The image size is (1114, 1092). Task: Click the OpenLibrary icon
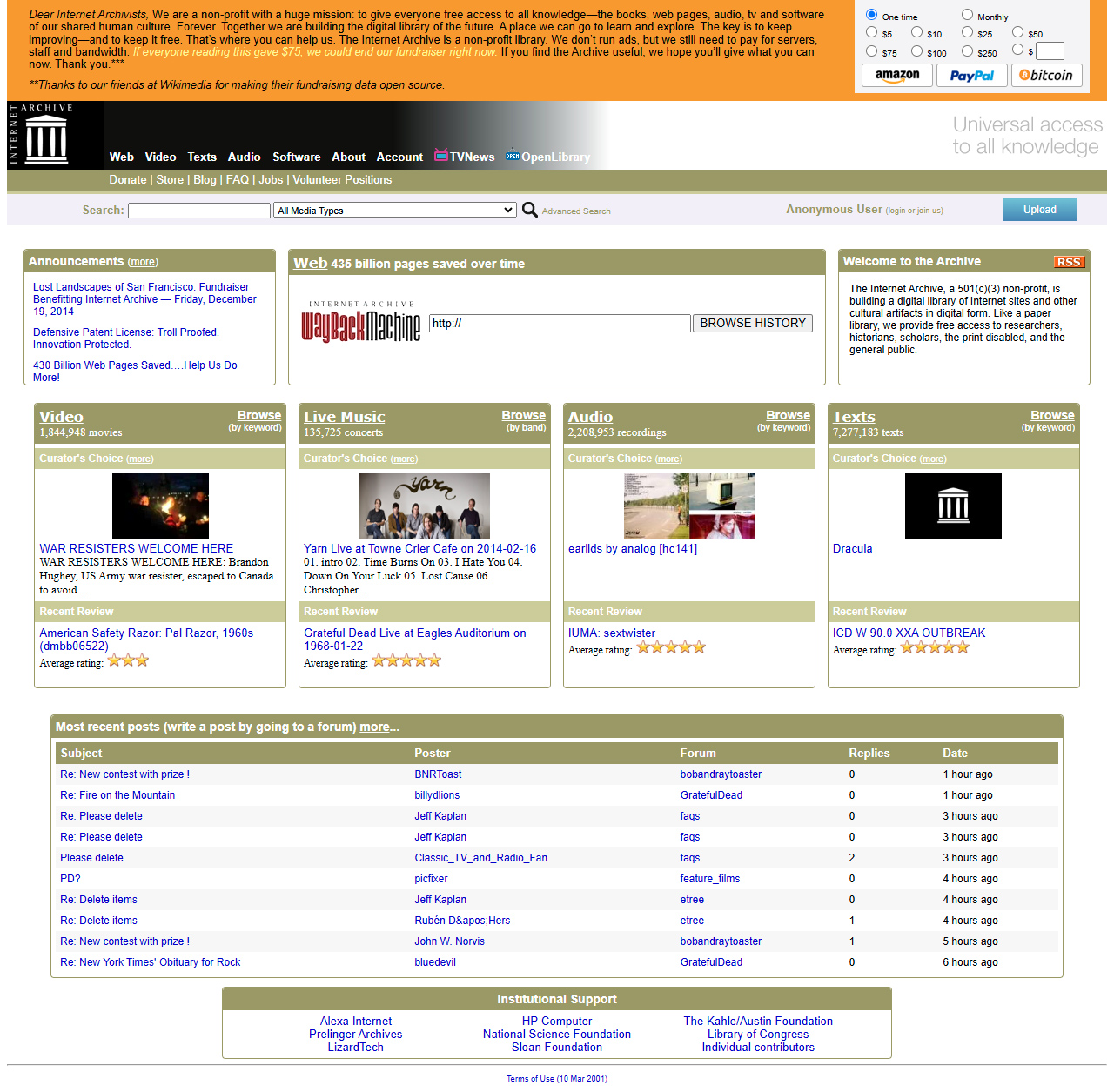click(513, 156)
